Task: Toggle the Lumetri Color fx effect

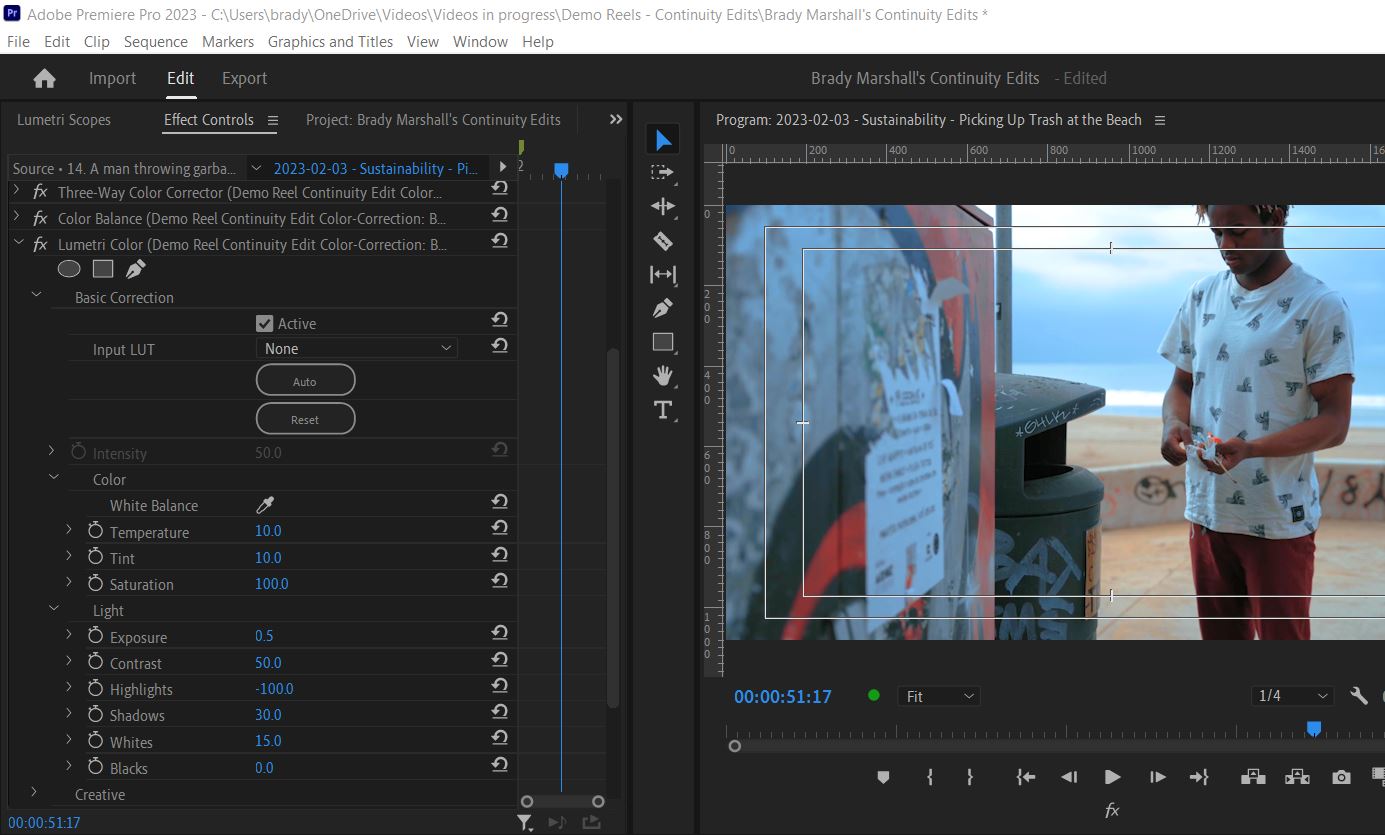Action: coord(40,244)
